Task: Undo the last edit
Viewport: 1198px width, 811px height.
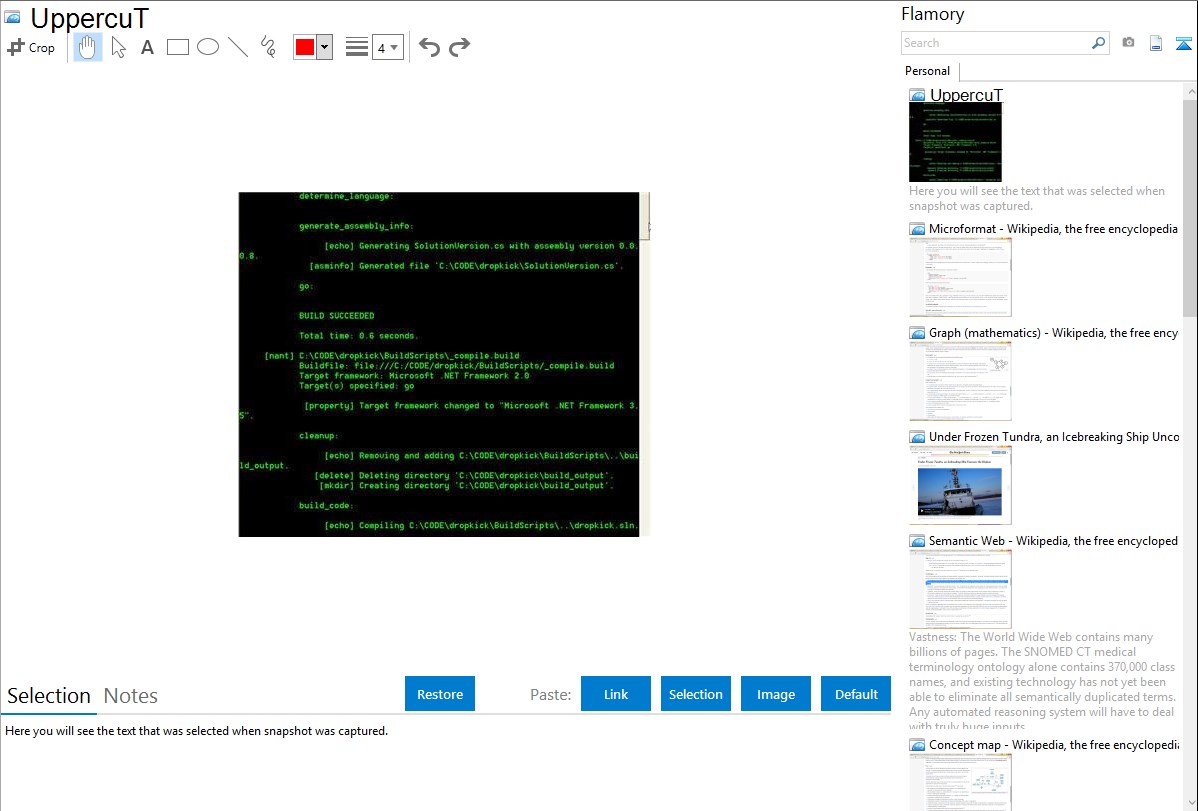Action: (x=429, y=47)
